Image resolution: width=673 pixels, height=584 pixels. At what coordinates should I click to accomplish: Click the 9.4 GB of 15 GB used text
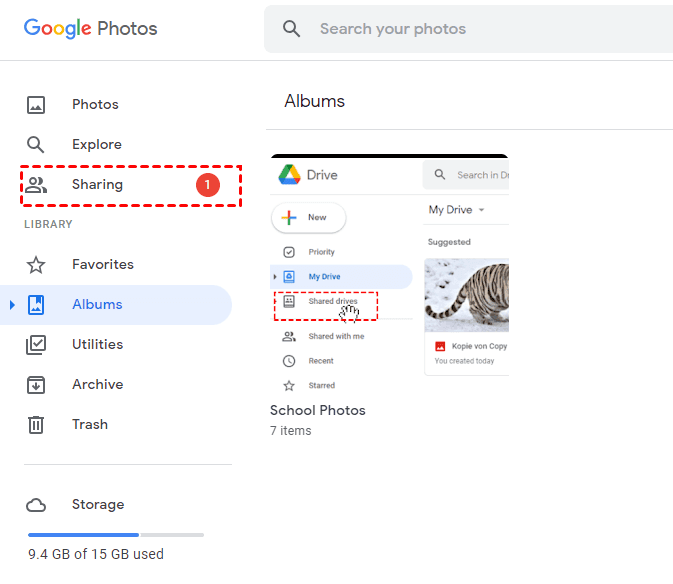coord(96,554)
